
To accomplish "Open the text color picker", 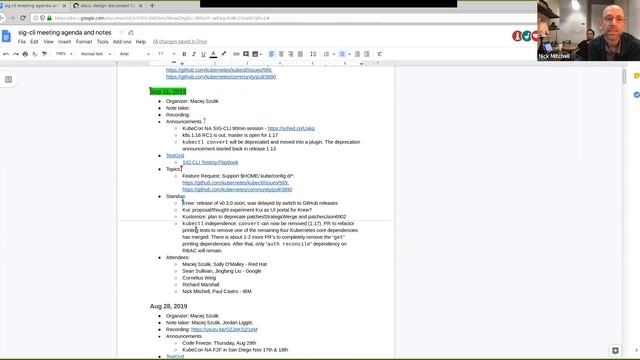I will (x=213, y=54).
